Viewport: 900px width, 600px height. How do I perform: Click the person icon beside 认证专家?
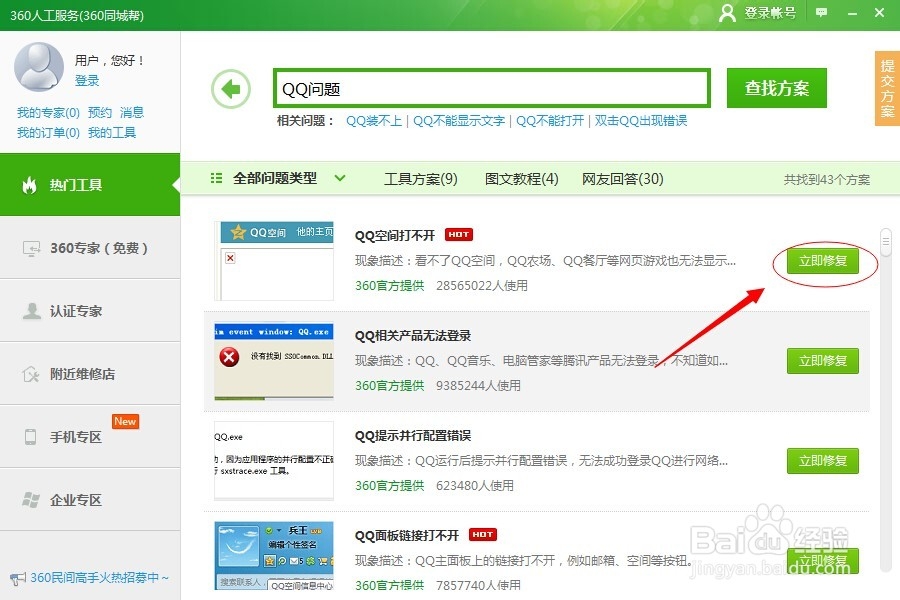[x=31, y=311]
